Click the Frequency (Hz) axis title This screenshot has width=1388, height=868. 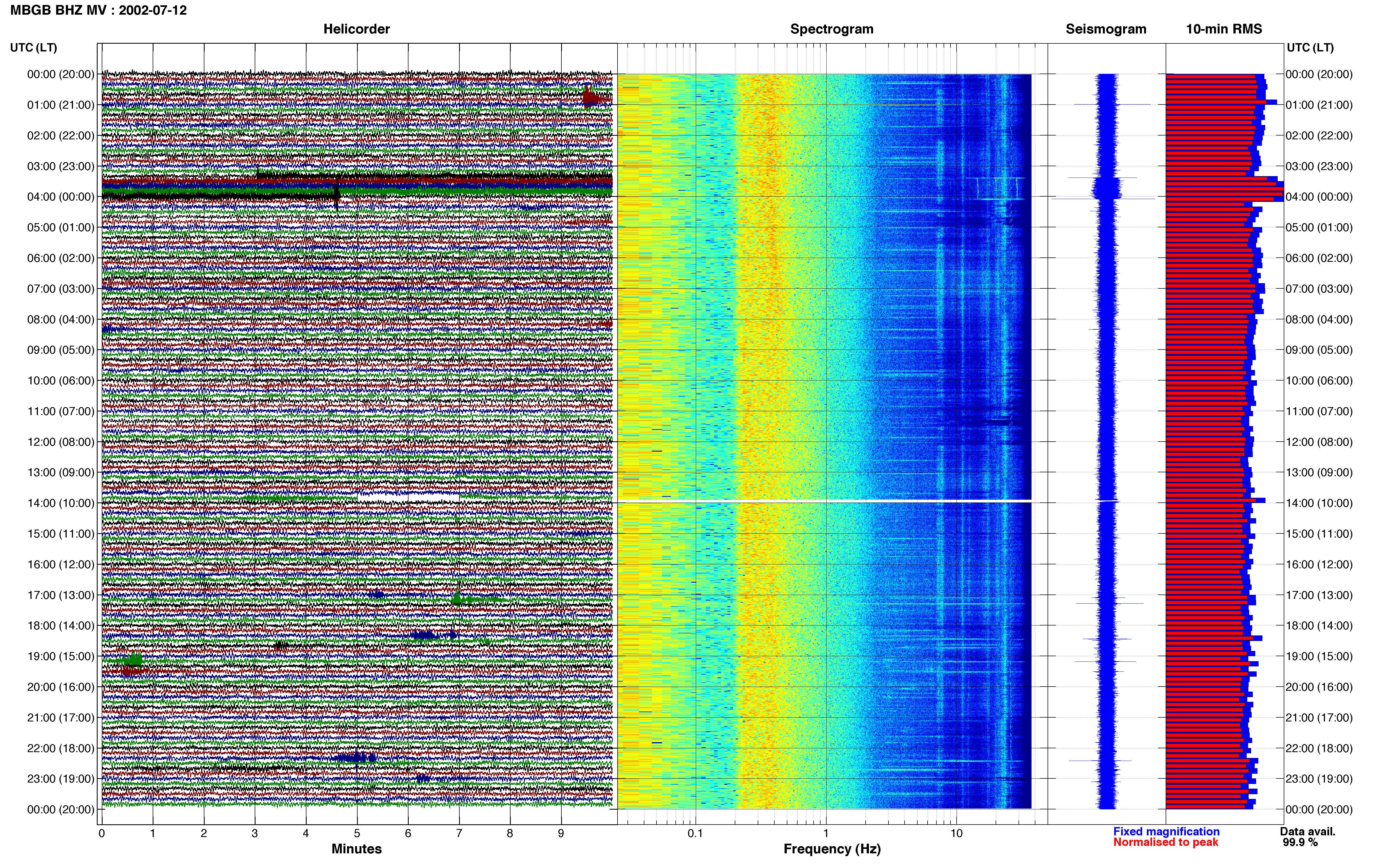pos(832,849)
